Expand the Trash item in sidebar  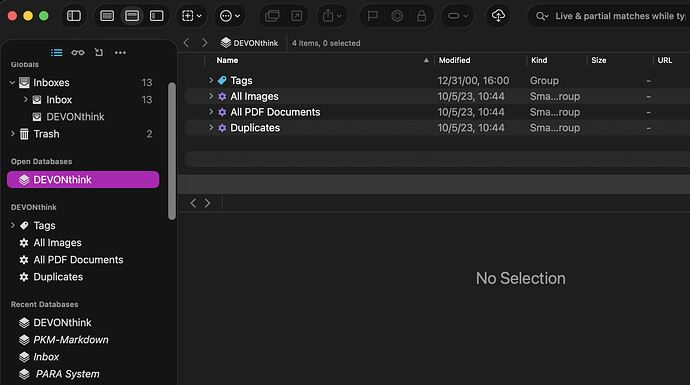point(12,133)
